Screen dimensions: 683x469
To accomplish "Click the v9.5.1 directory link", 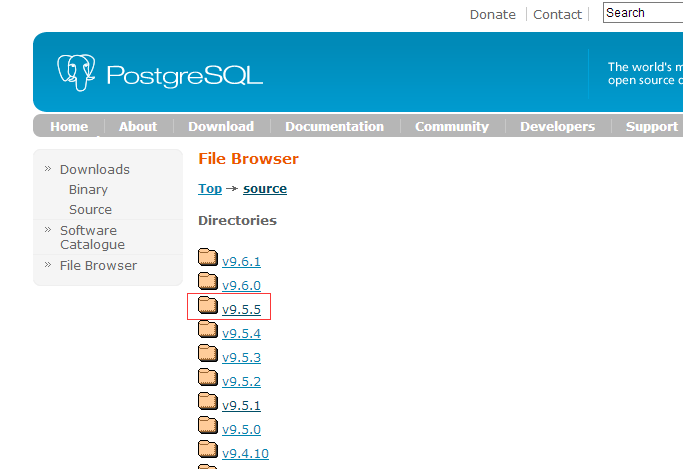I will (241, 405).
